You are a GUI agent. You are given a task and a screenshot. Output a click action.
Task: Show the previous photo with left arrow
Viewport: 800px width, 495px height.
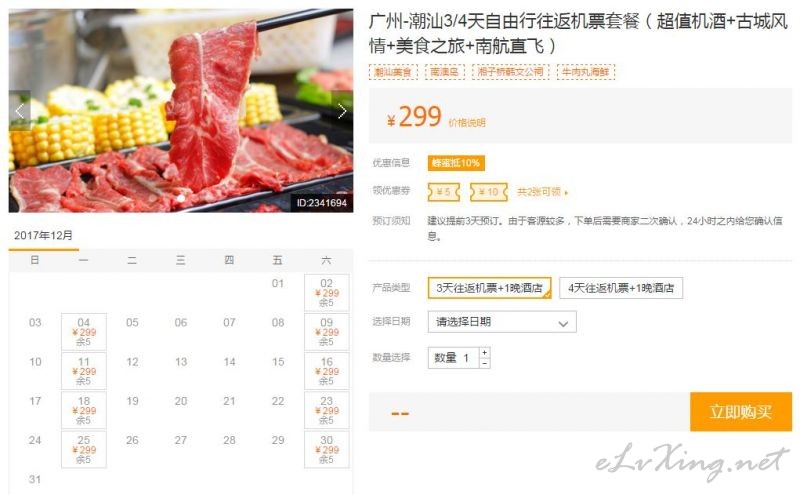pyautogui.click(x=19, y=111)
